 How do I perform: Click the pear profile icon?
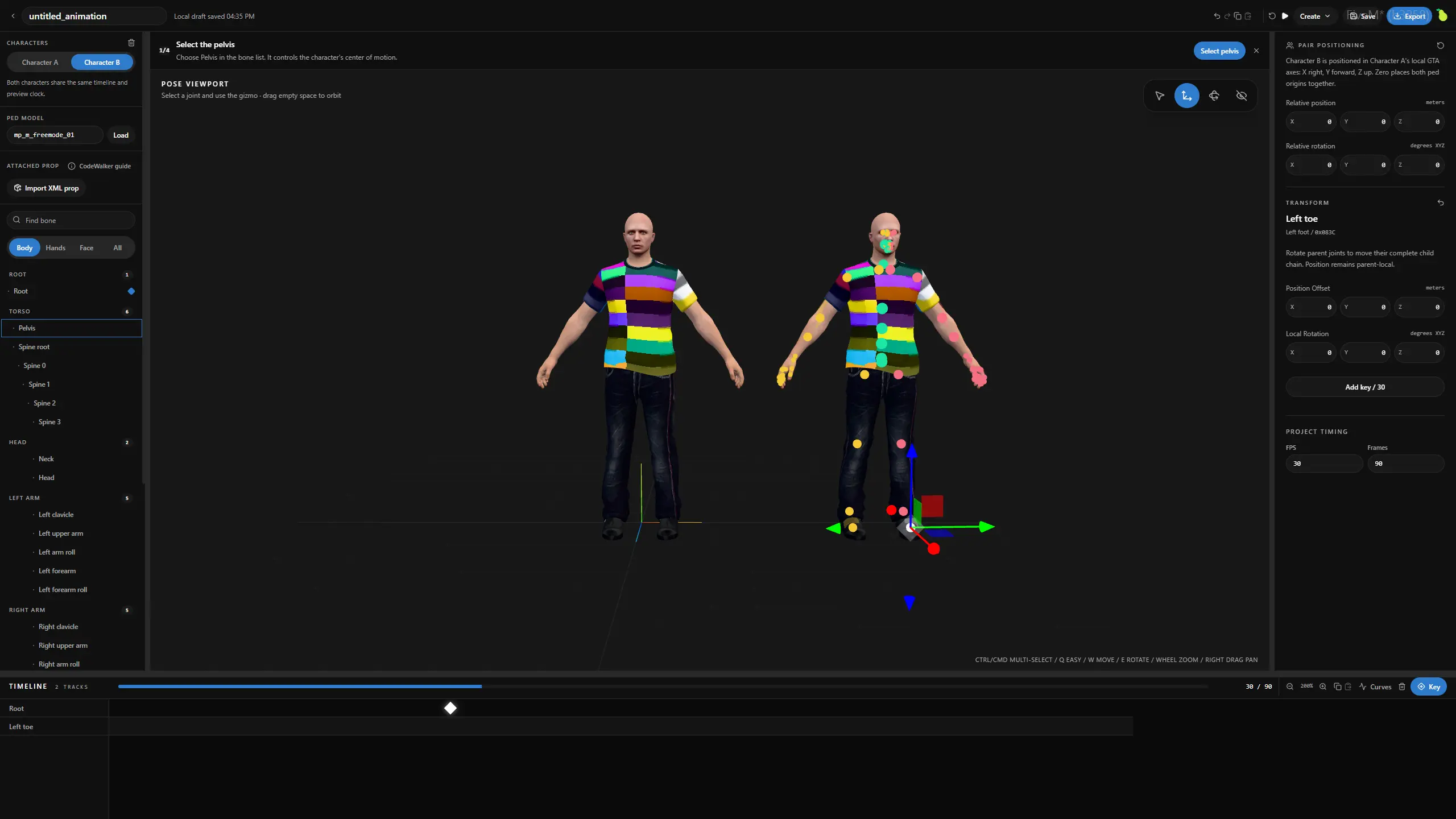[x=1442, y=15]
